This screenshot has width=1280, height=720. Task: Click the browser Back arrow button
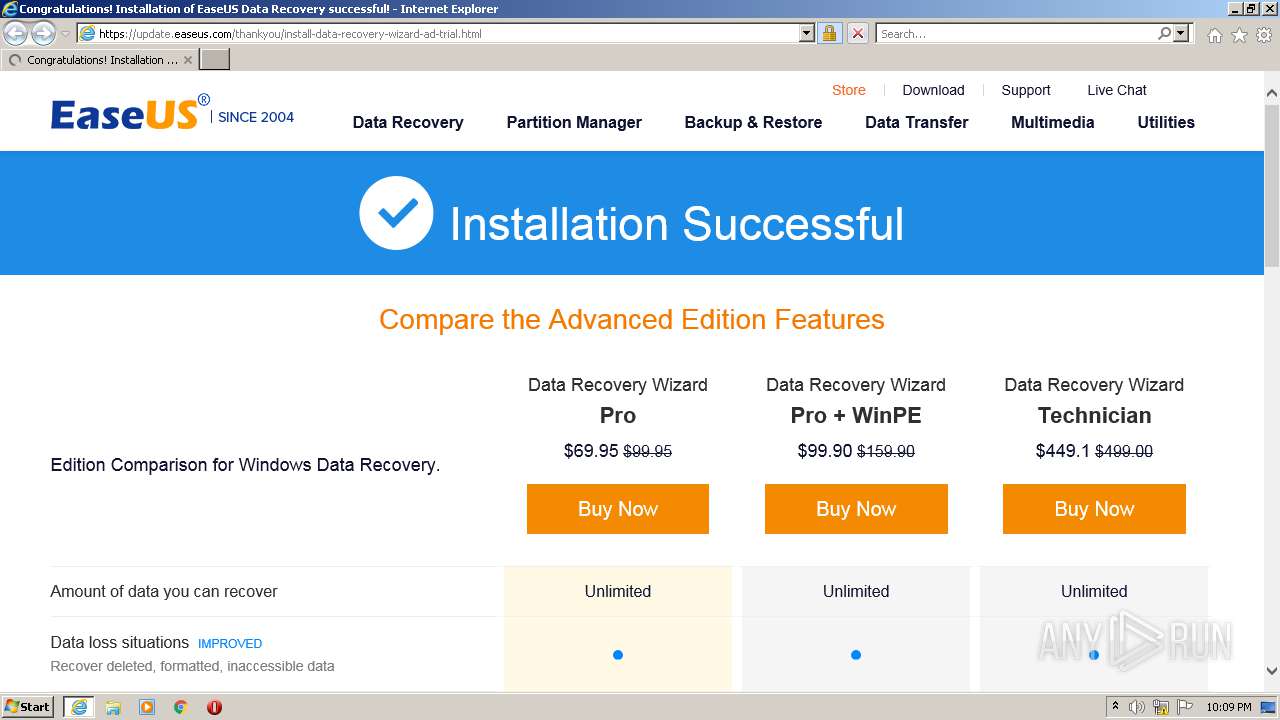coord(16,34)
